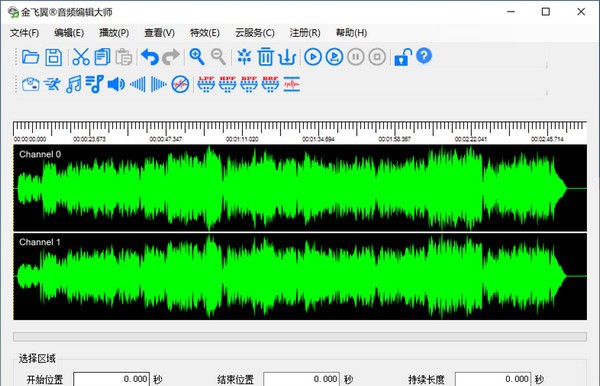Click the save floppy disk icon
Viewport: 600px width, 386px height.
[54, 57]
